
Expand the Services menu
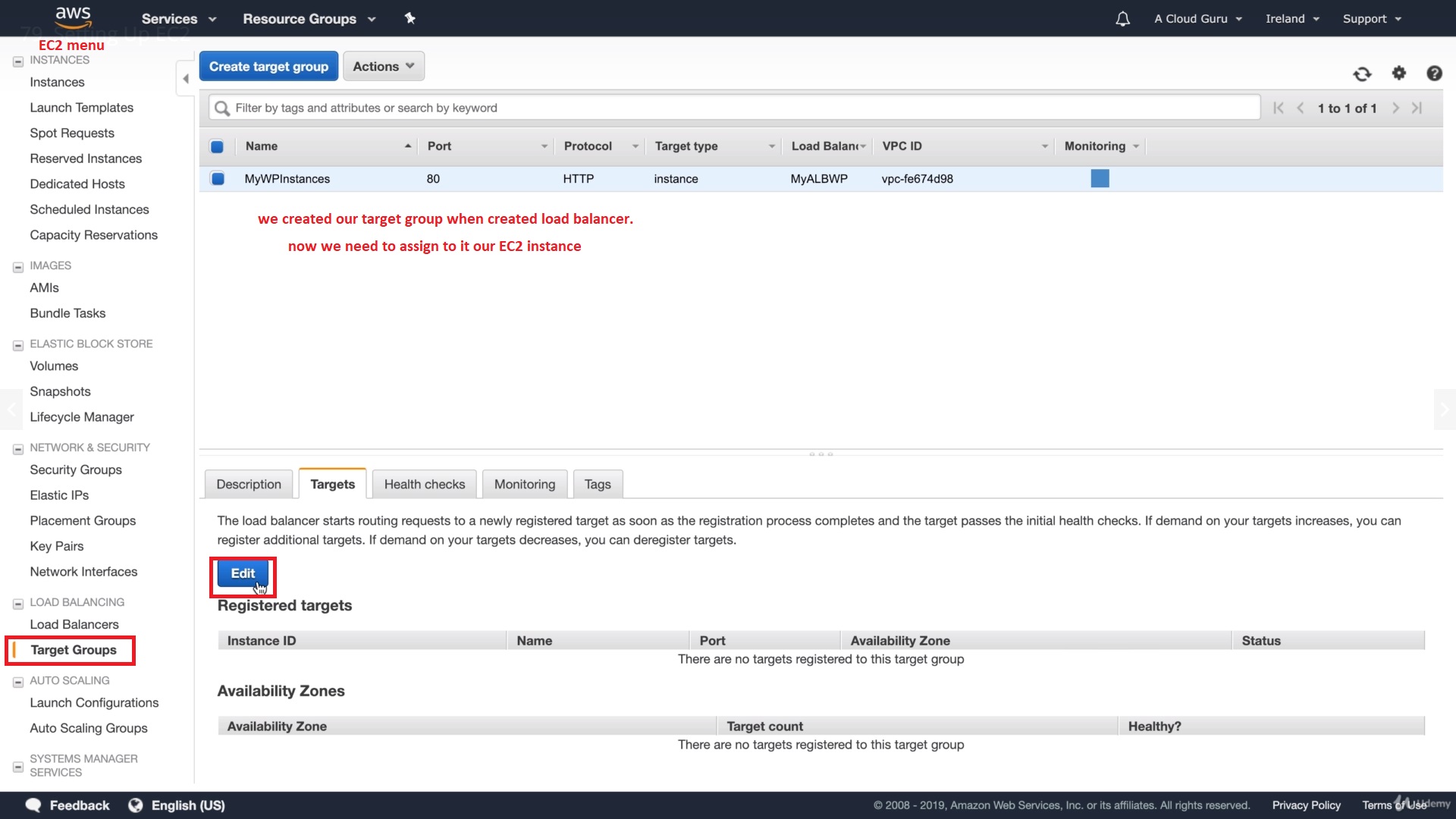(178, 19)
